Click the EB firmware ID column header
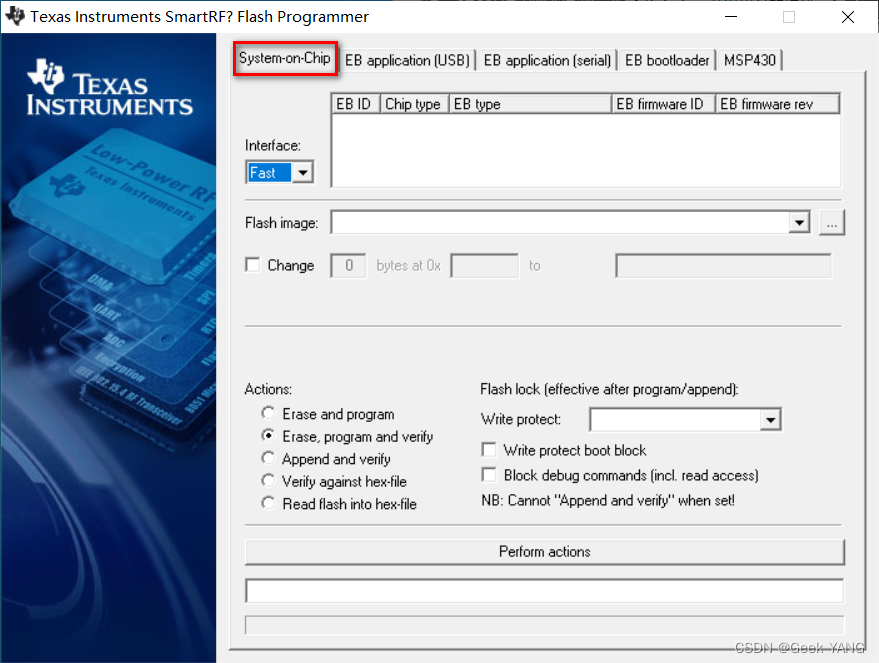Image resolution: width=879 pixels, height=663 pixels. click(x=663, y=104)
